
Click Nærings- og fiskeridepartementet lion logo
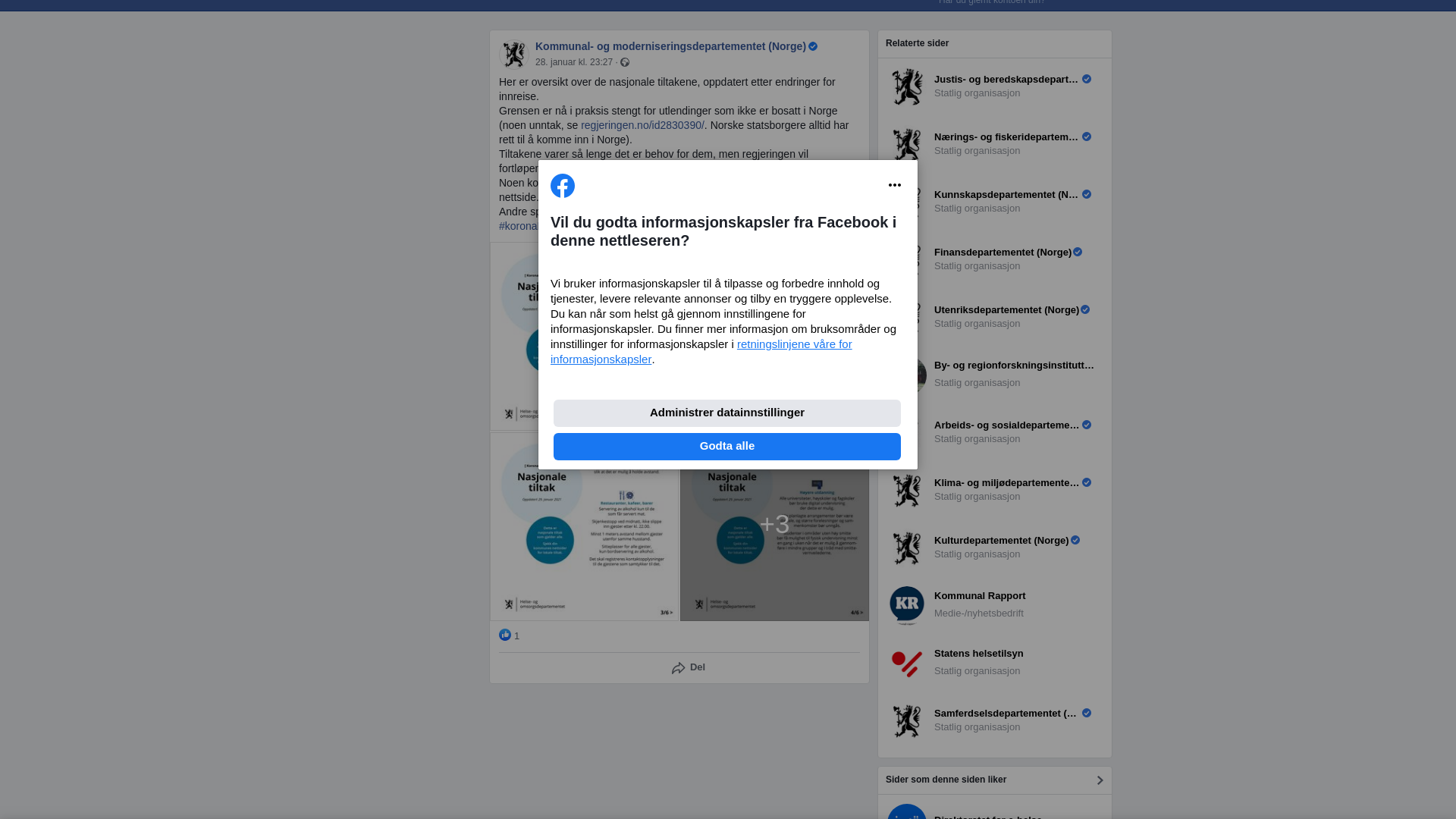[907, 143]
